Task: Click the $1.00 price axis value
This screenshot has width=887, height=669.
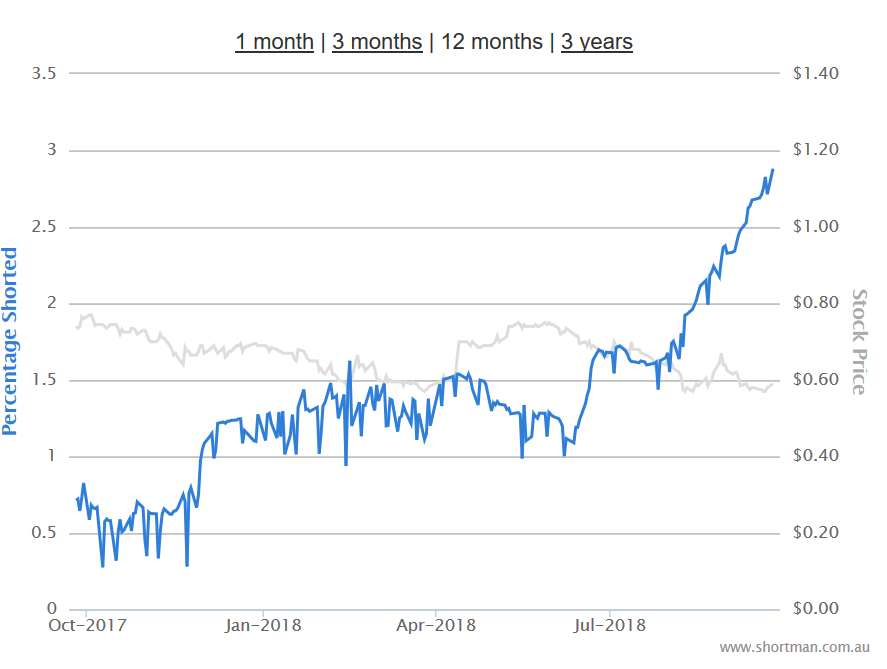Action: point(816,226)
